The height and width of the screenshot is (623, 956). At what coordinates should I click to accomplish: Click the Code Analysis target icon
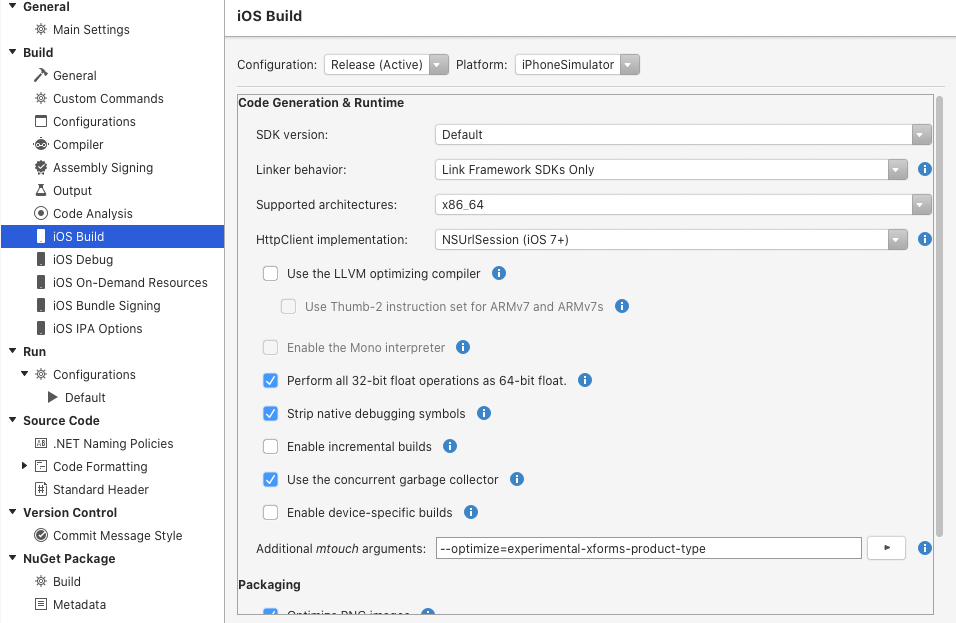point(41,213)
